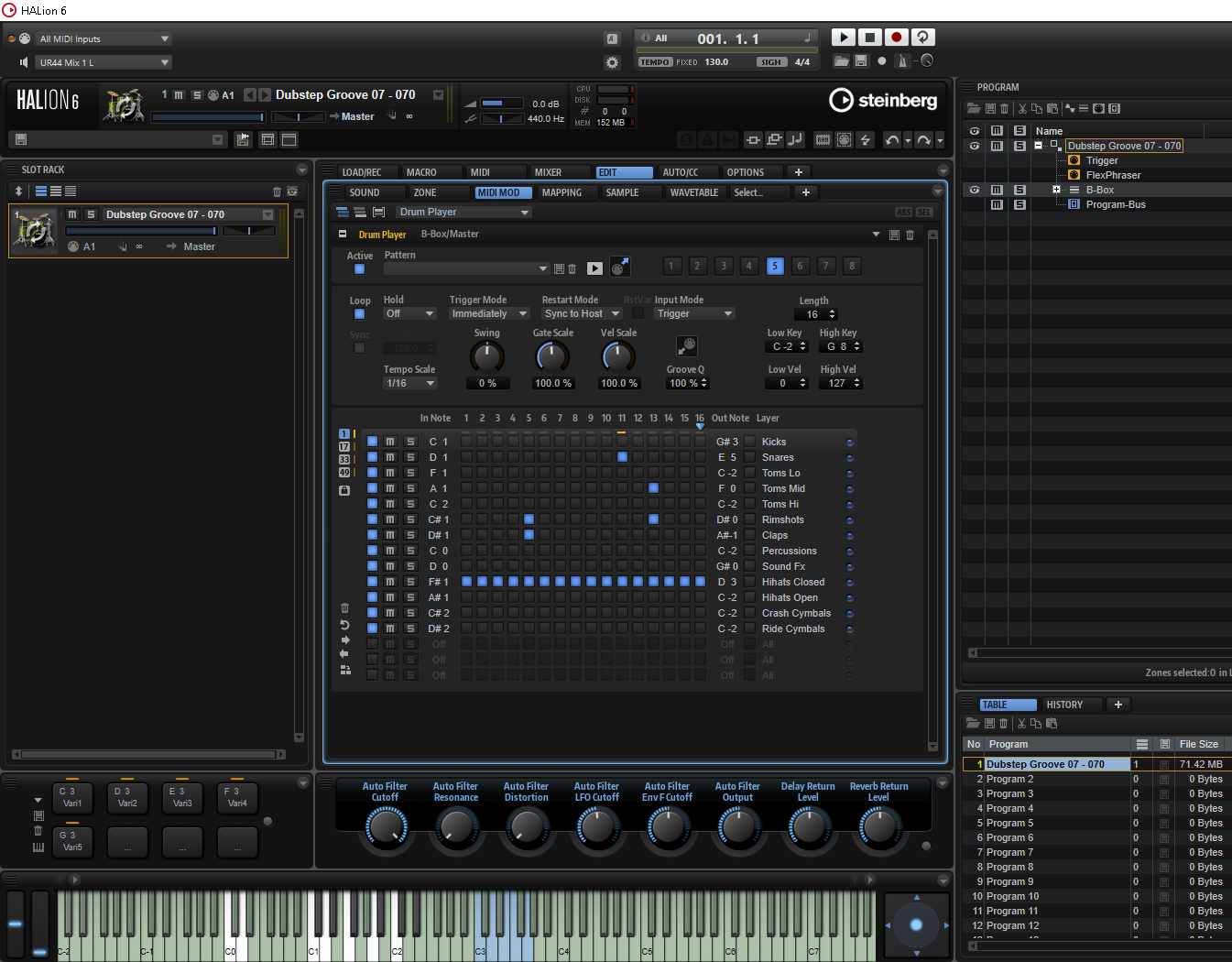Viewport: 1232px width, 962px height.
Task: Toggle the metronome icon
Action: point(902,61)
